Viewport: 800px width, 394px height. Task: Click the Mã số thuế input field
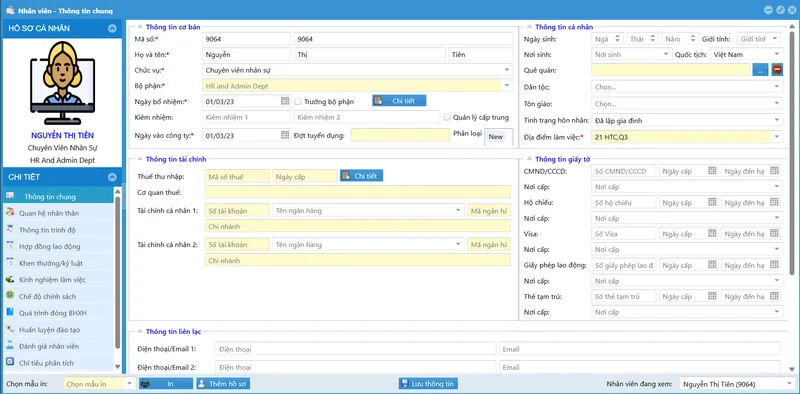point(237,176)
